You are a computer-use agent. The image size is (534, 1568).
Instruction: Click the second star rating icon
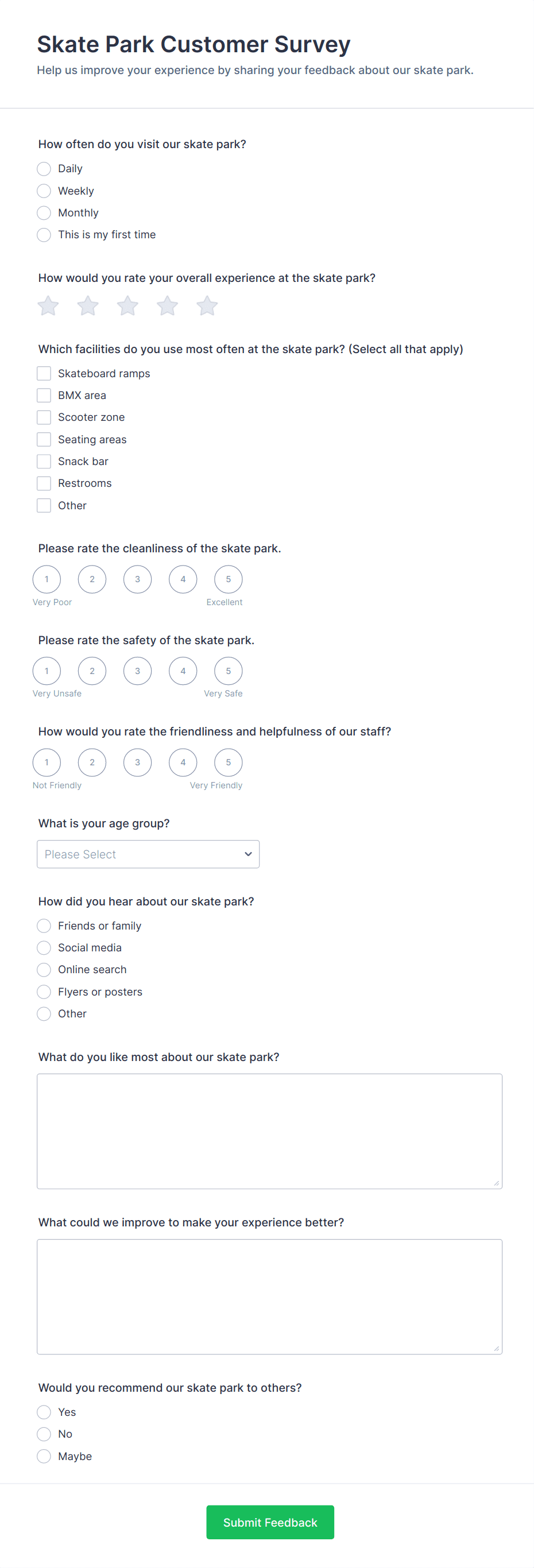point(88,305)
